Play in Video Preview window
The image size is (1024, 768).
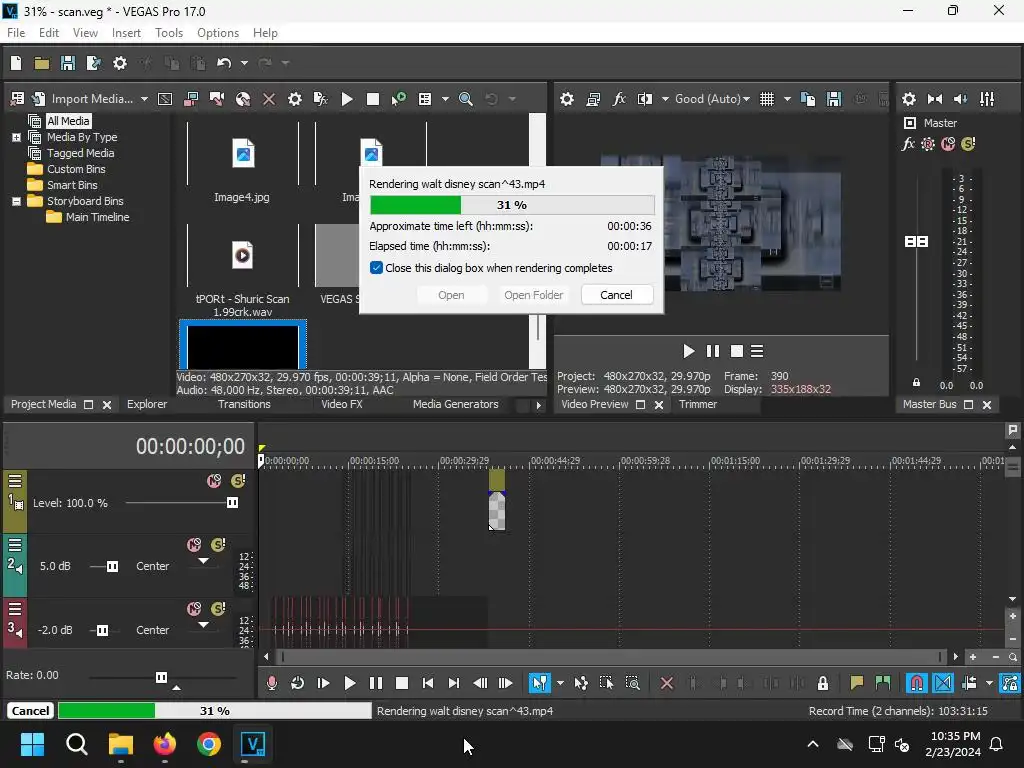coord(688,351)
